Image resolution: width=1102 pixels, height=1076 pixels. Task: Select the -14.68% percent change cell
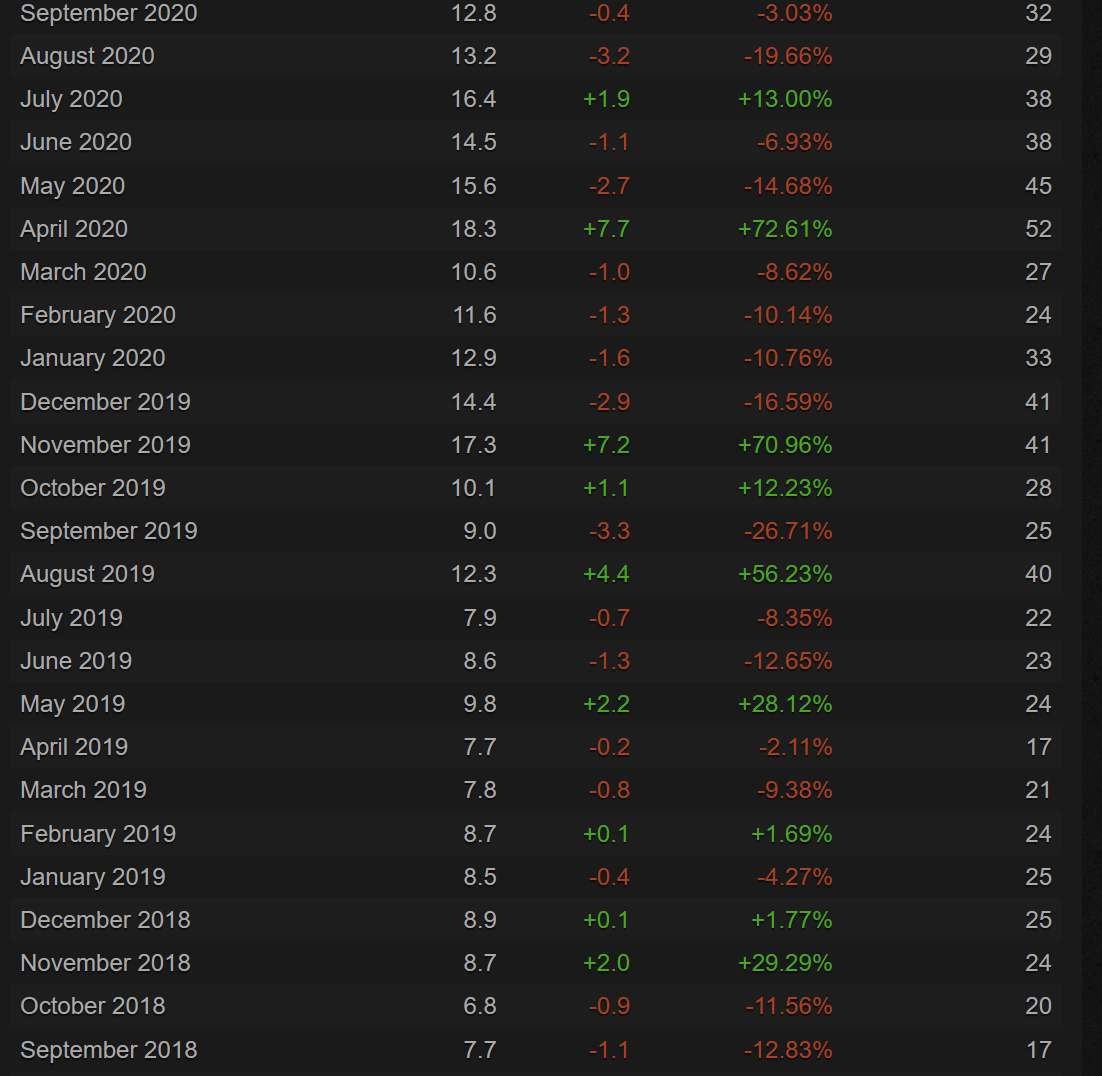788,186
